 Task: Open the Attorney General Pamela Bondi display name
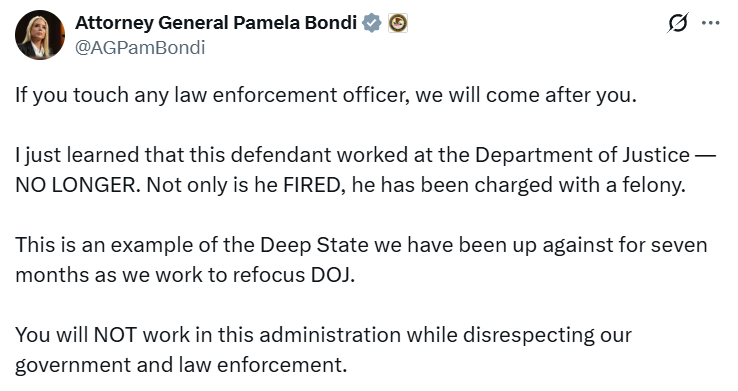pos(216,23)
